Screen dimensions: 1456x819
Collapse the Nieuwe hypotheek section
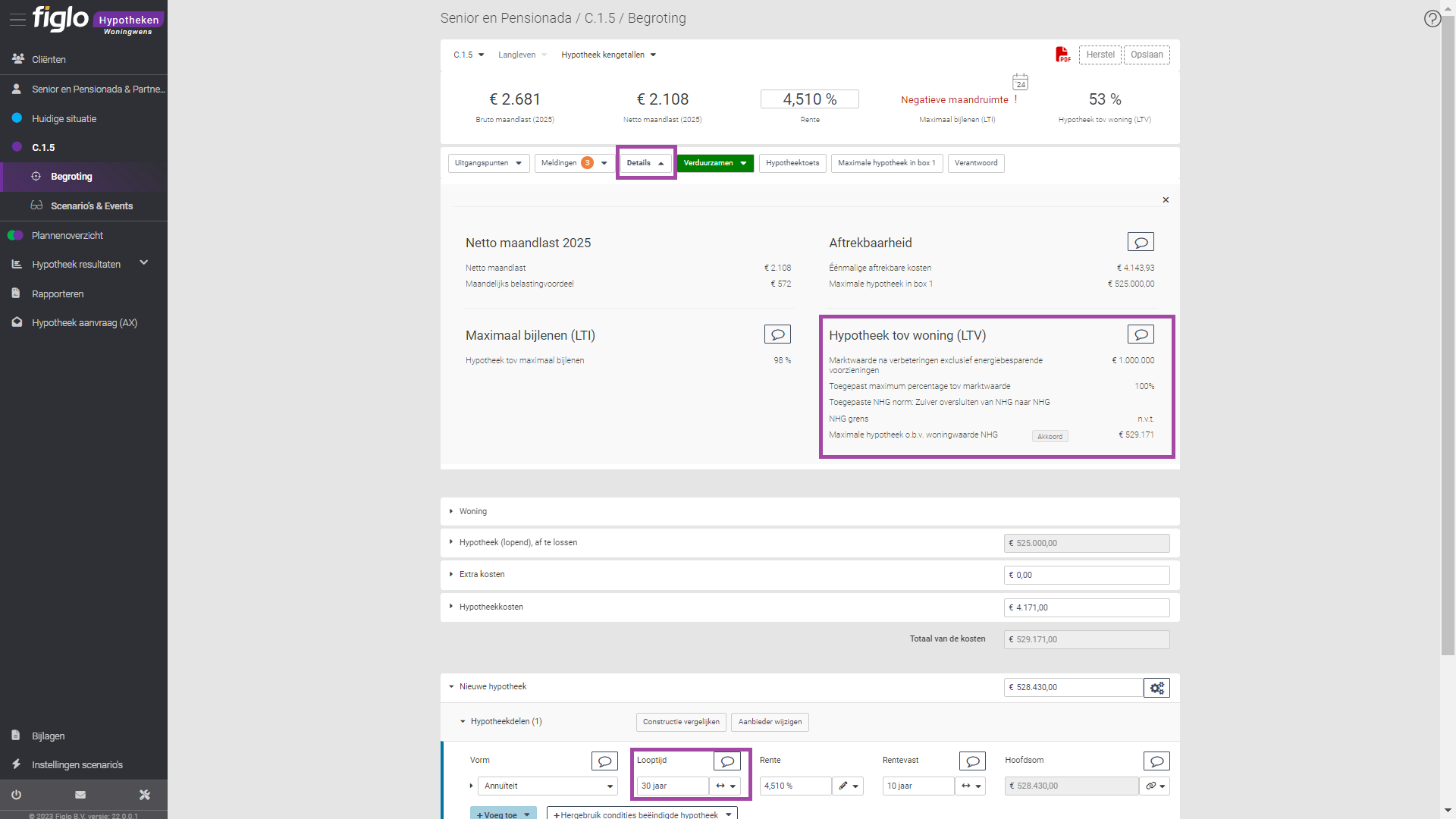pyautogui.click(x=451, y=687)
